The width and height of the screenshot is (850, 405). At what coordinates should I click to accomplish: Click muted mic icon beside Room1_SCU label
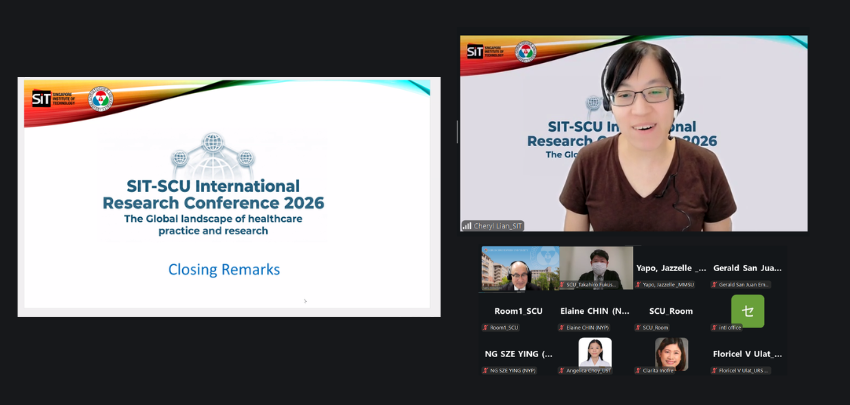tap(485, 328)
